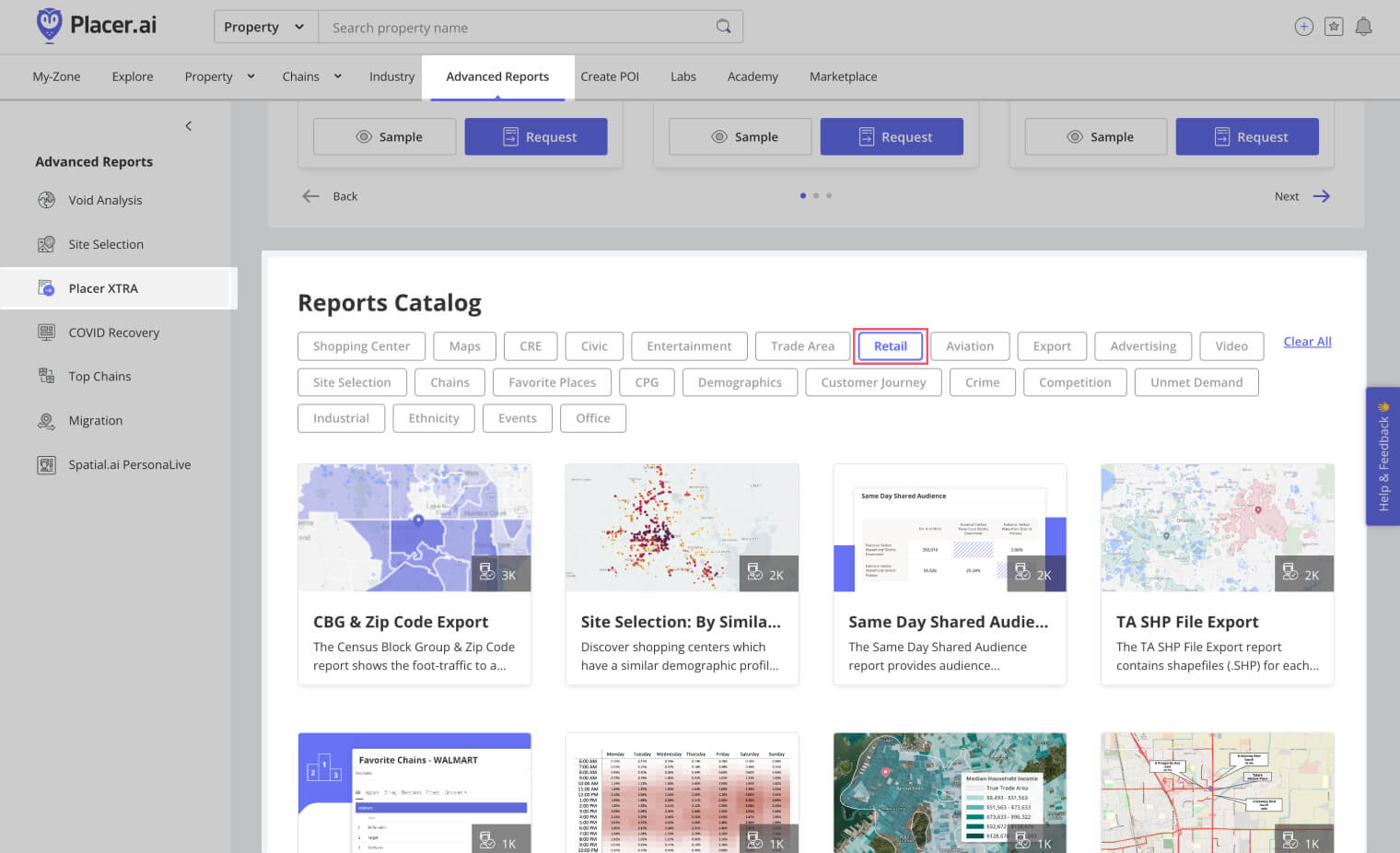Click the last card's Sample button
This screenshot has width=1400, height=853.
click(1096, 136)
